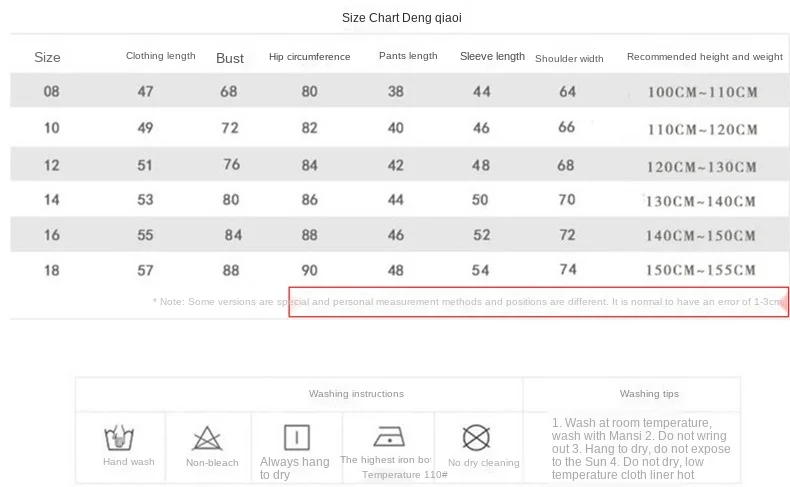Click the Size Chart Deng qiaoi title
Screen dimensions: 790x487
point(402,18)
